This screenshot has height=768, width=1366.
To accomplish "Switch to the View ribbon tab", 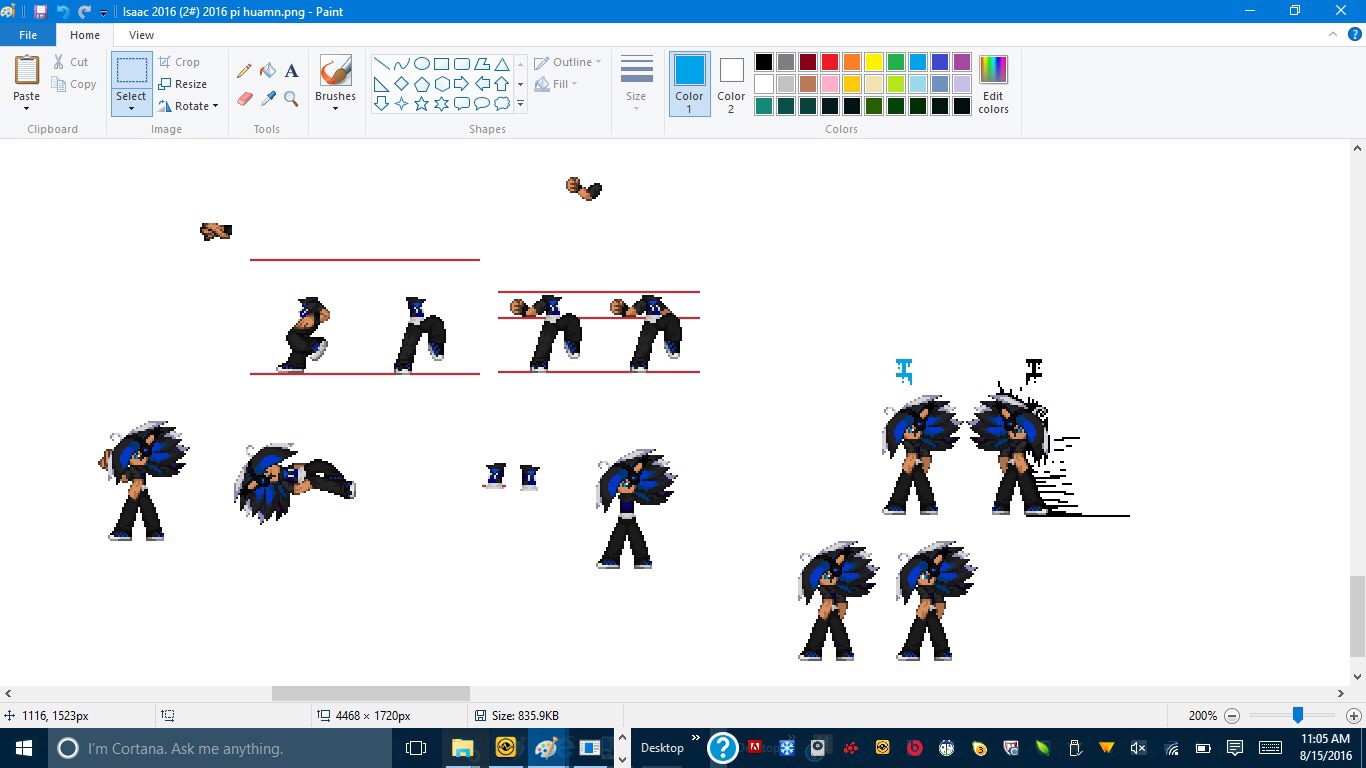I will (x=142, y=35).
